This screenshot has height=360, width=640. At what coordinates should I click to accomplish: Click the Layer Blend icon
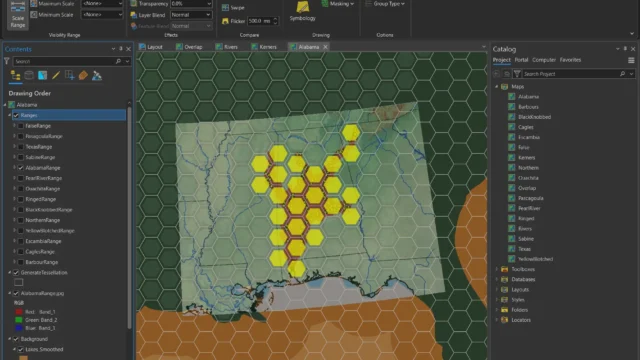point(133,15)
